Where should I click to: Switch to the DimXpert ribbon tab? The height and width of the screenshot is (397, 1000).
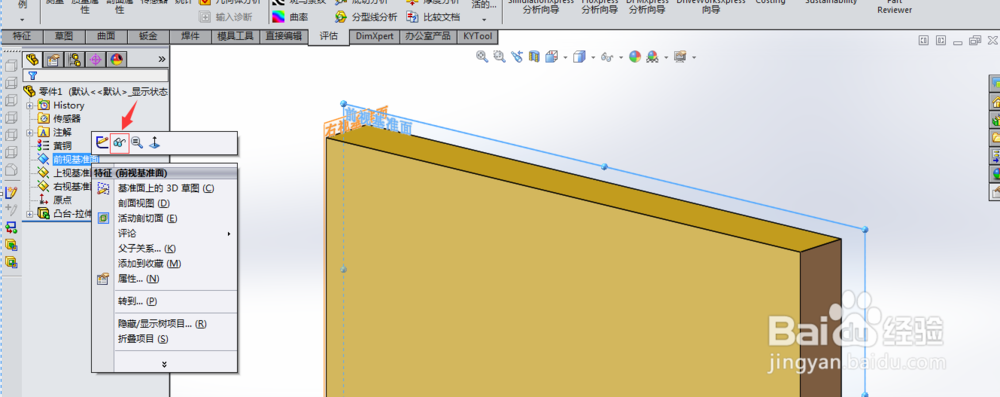pos(375,36)
